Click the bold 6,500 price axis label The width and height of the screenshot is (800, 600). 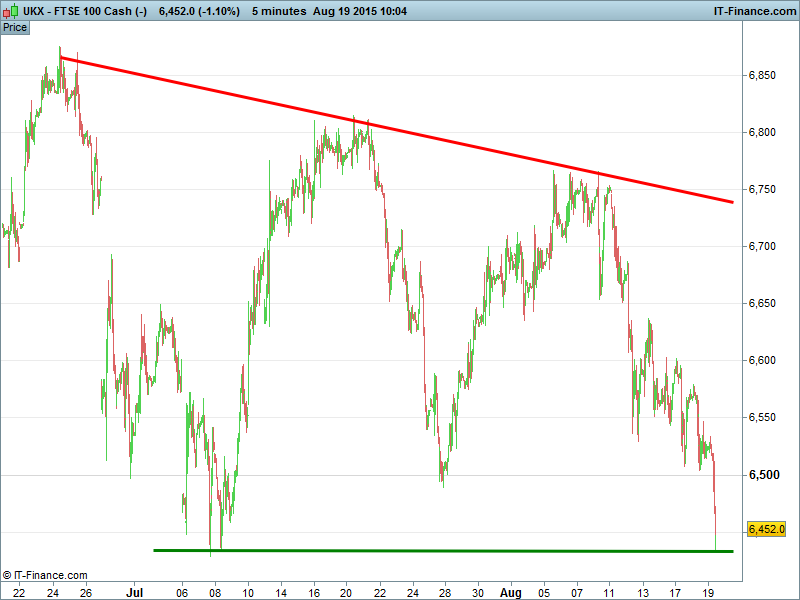click(764, 475)
